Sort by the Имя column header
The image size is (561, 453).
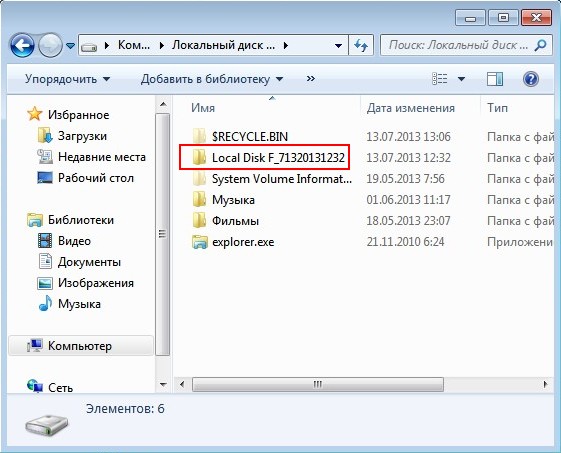[203, 108]
